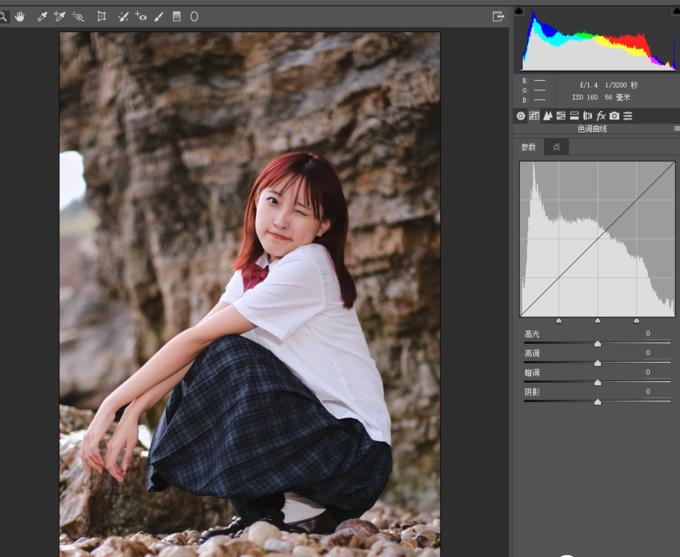The image size is (680, 557).
Task: Click the middle curve region split marker
Action: pyautogui.click(x=598, y=321)
